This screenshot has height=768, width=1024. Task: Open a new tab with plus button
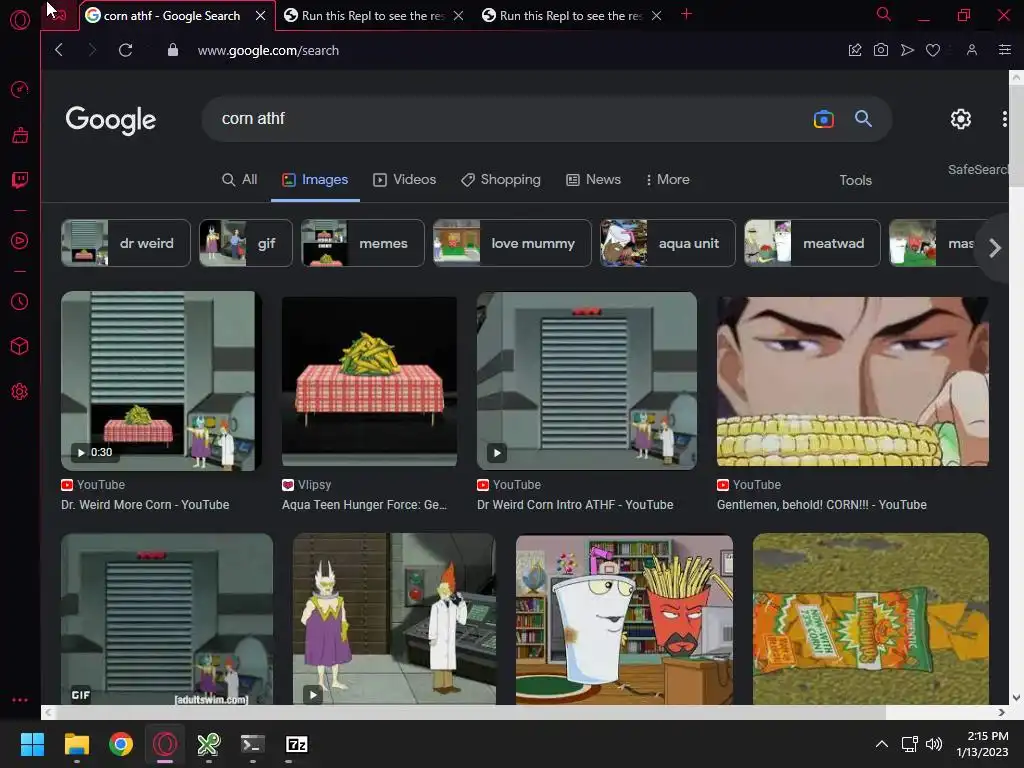686,14
